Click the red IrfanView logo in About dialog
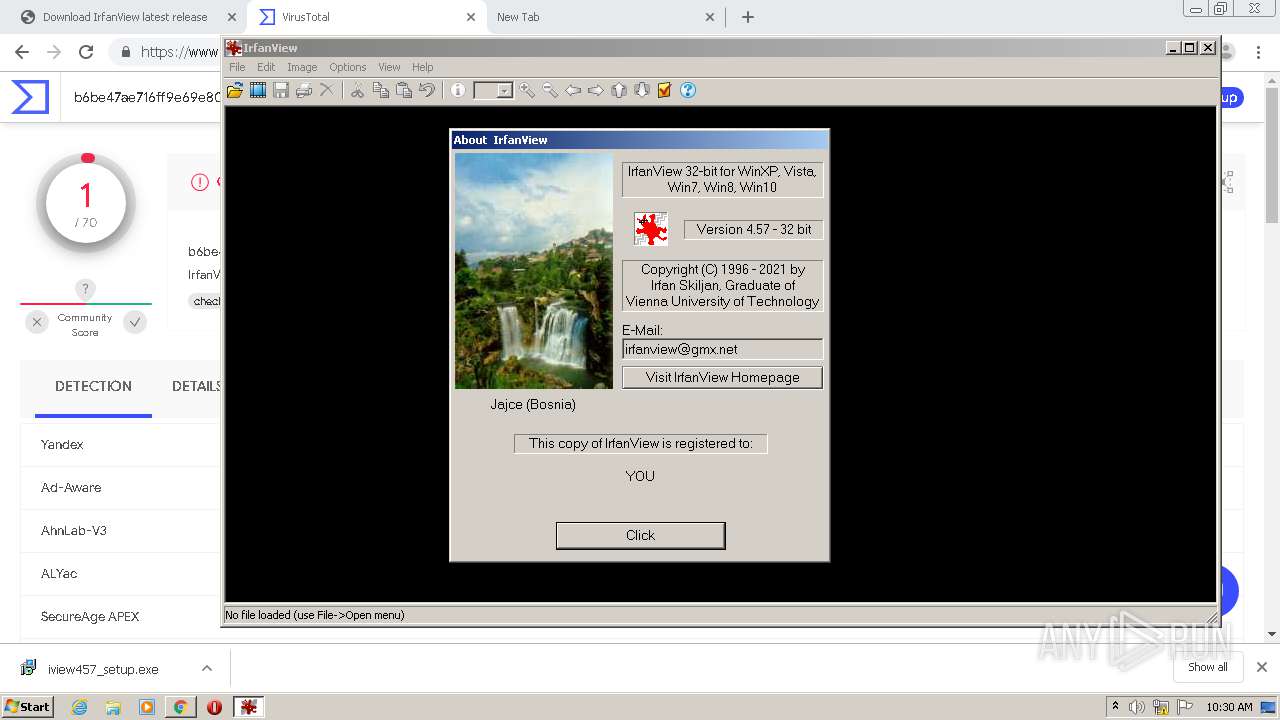1280x720 pixels. click(x=651, y=229)
